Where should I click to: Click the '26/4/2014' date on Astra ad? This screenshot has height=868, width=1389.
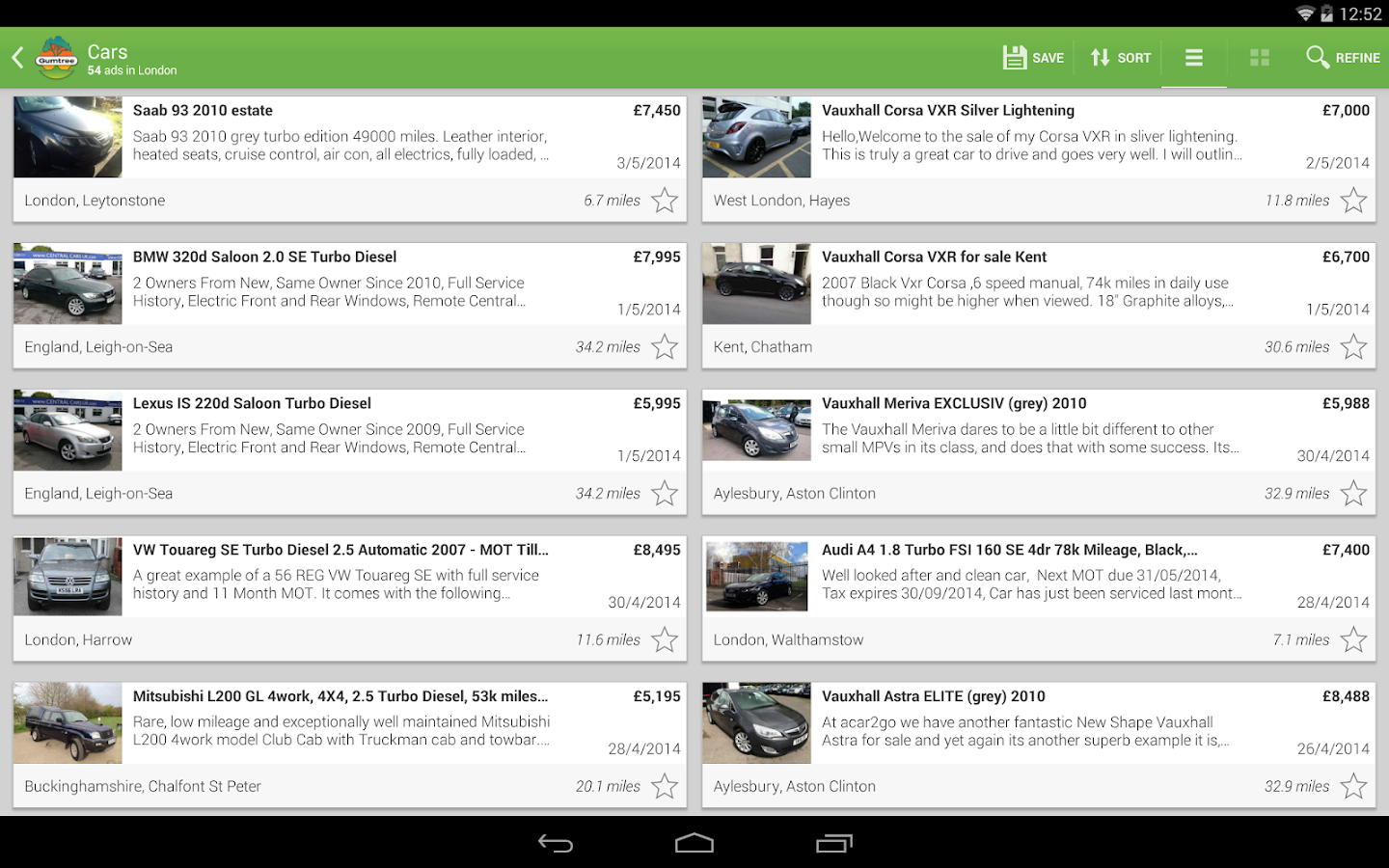(1333, 748)
